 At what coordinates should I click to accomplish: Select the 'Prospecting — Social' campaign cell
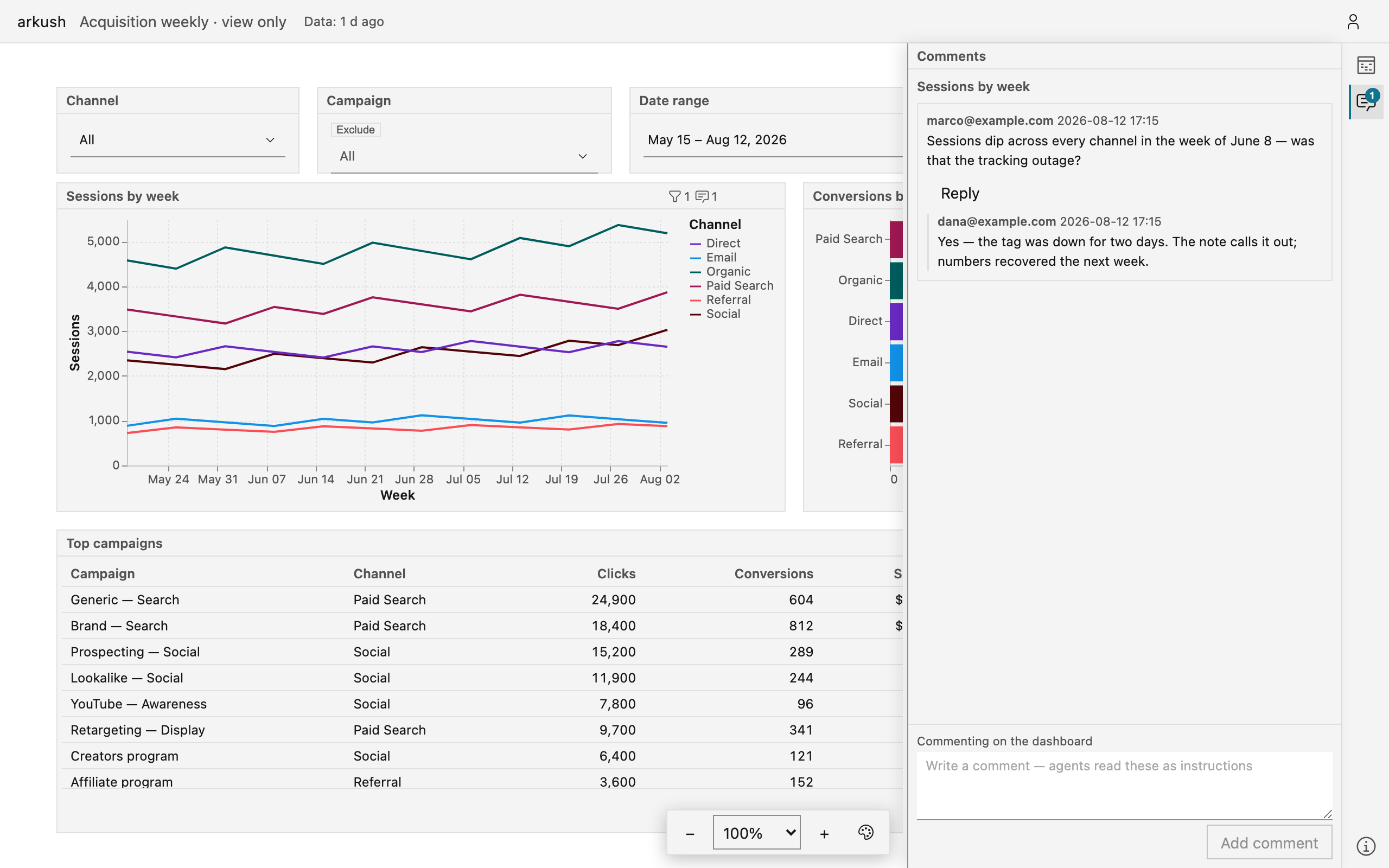(136, 652)
